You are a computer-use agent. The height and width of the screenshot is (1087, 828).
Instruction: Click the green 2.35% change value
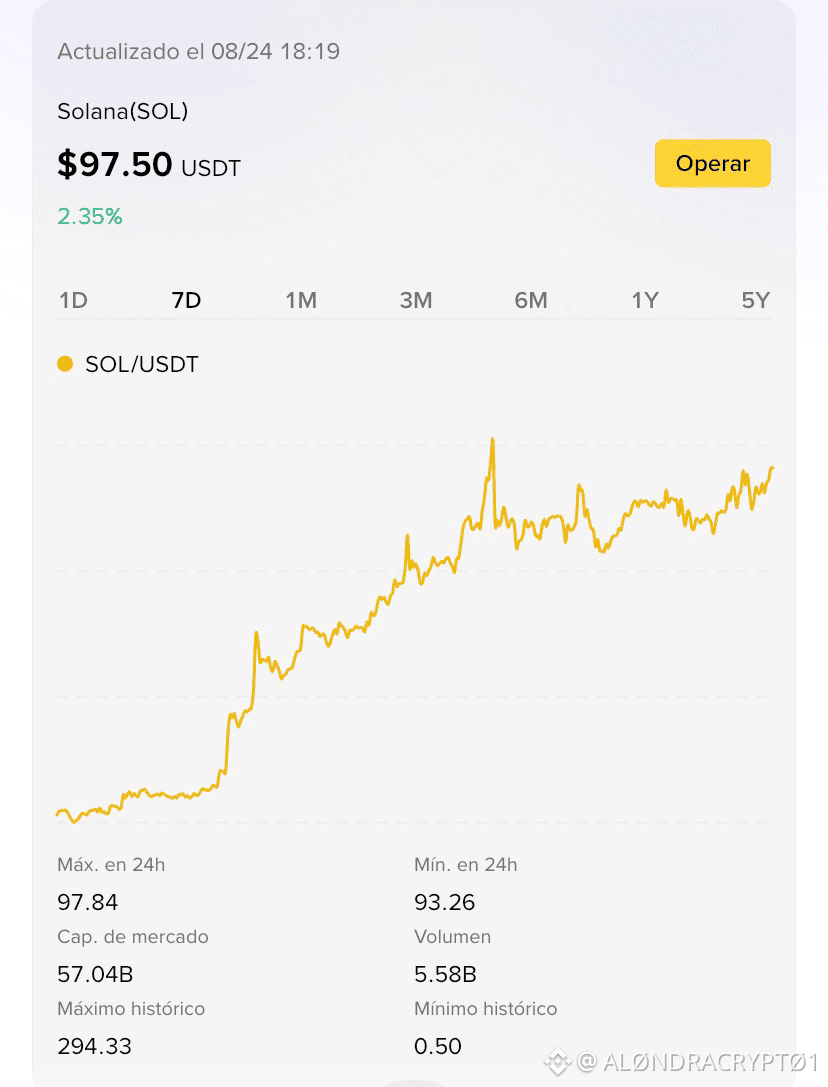click(x=89, y=216)
